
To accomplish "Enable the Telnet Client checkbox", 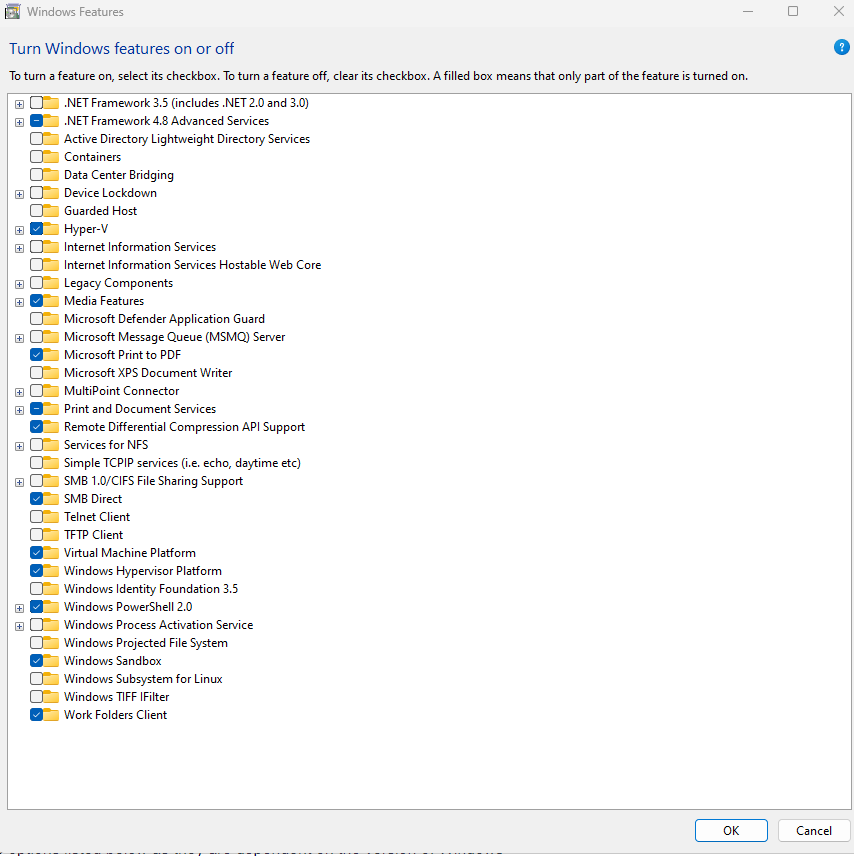I will 37,516.
